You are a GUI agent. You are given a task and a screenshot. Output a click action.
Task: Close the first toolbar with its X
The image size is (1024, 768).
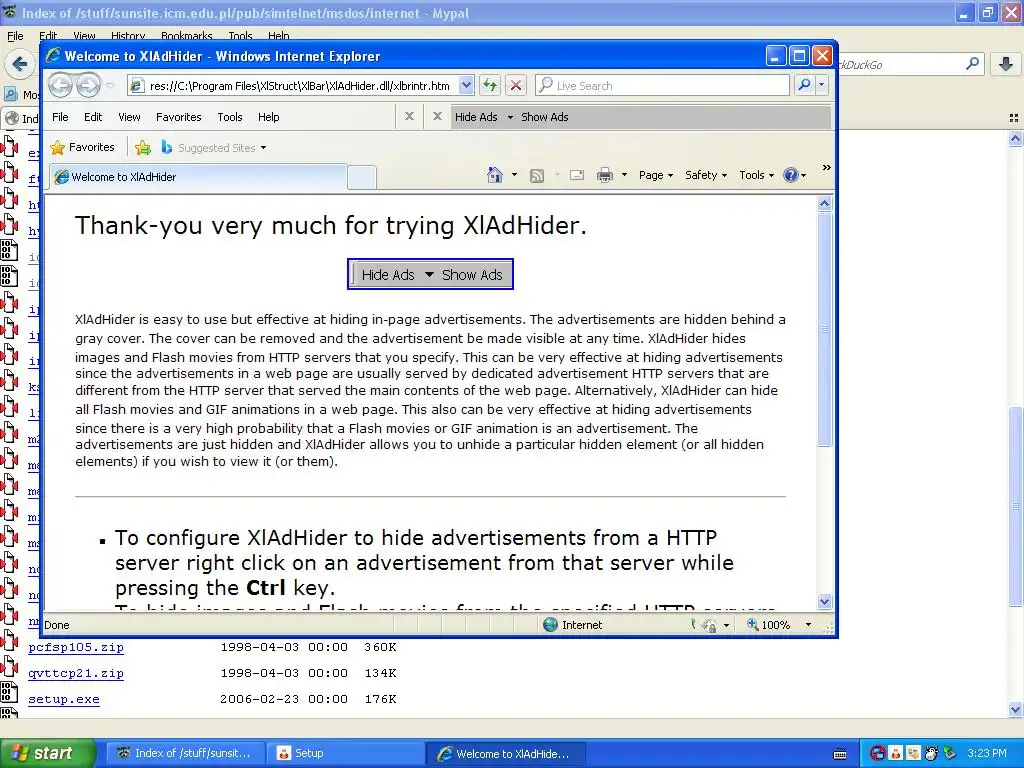409,116
